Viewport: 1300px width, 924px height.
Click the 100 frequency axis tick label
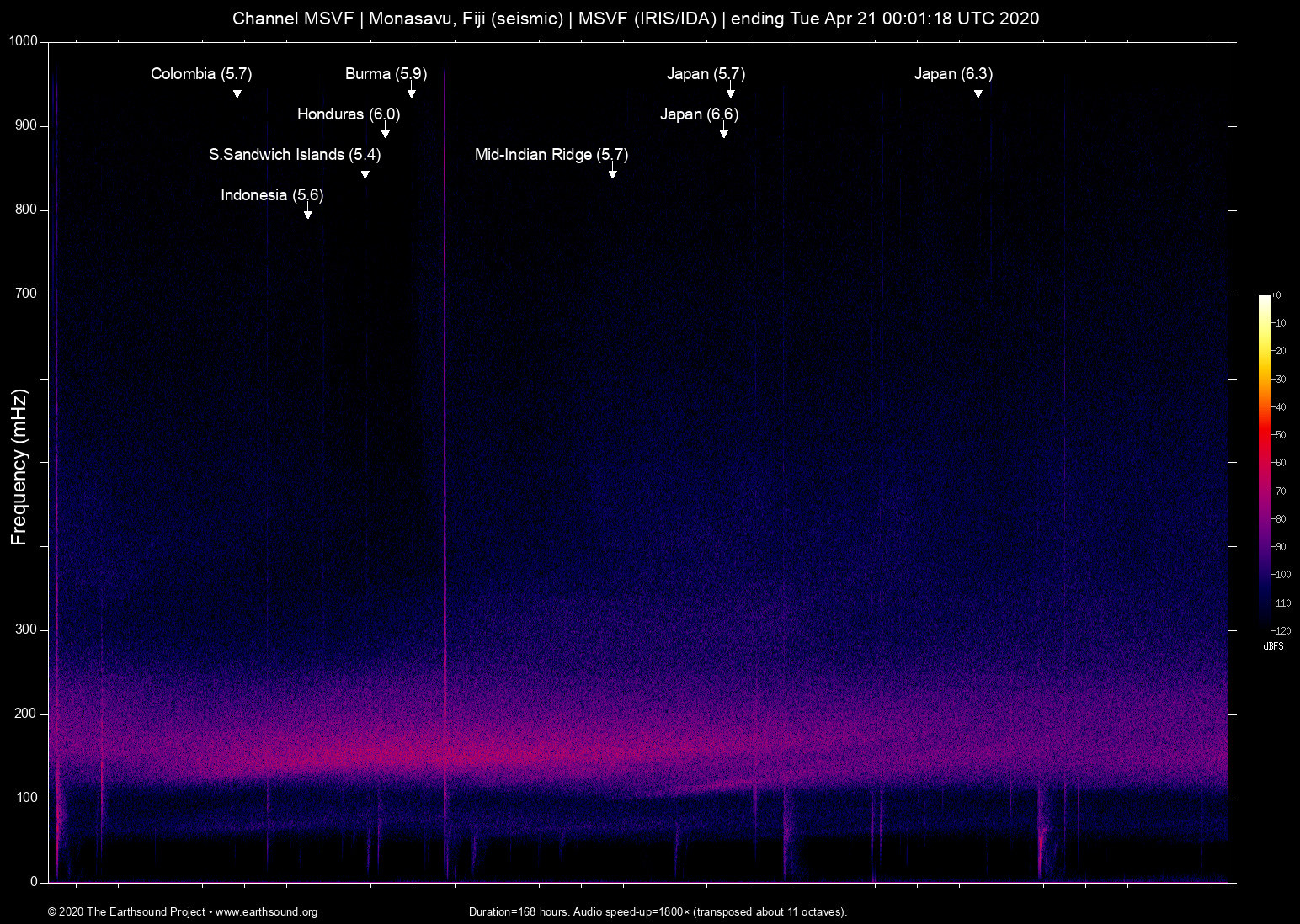(x=27, y=798)
